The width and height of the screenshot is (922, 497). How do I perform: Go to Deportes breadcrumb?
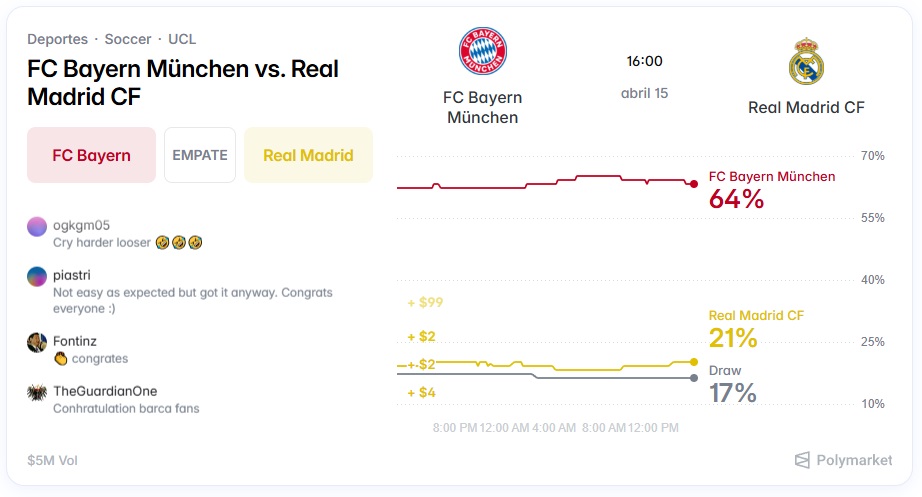(x=57, y=39)
